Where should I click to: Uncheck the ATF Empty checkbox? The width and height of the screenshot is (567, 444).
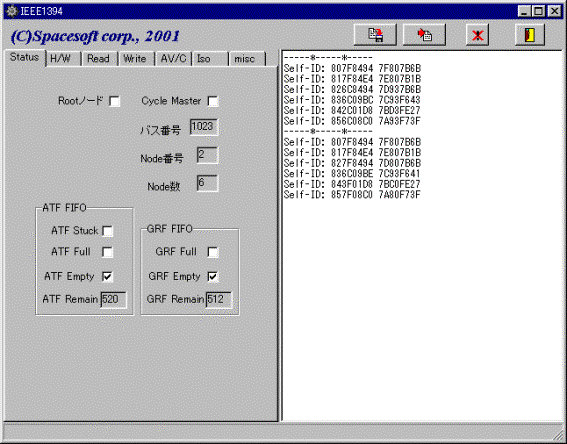(x=107, y=277)
